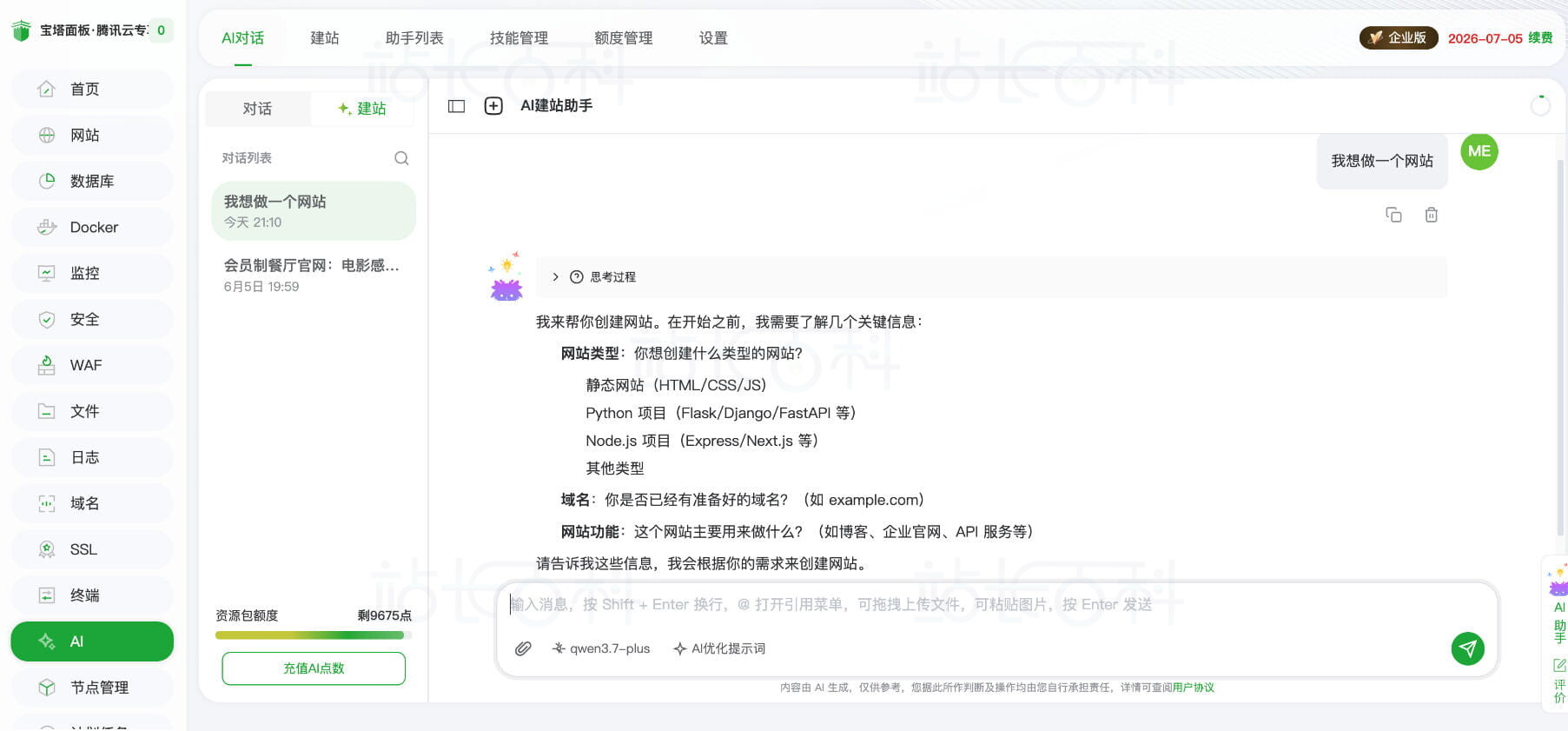This screenshot has height=731, width=1568.
Task: Click the AI assistant mascot avatar
Action: pyautogui.click(x=506, y=277)
